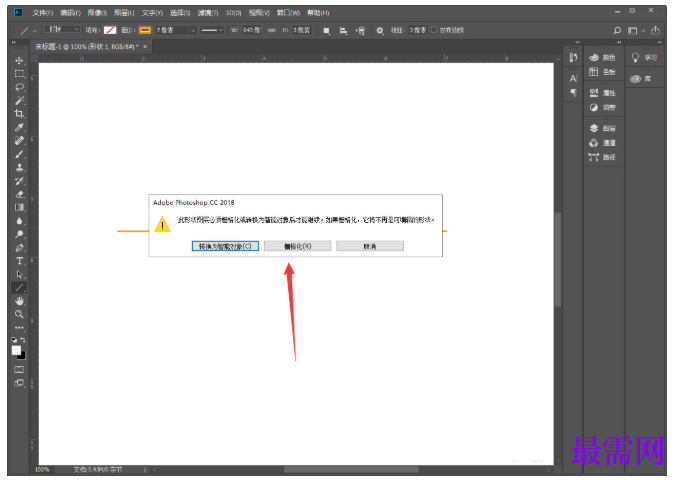This screenshot has width=683, height=482.
Task: Select the Crop tool
Action: click(x=19, y=114)
